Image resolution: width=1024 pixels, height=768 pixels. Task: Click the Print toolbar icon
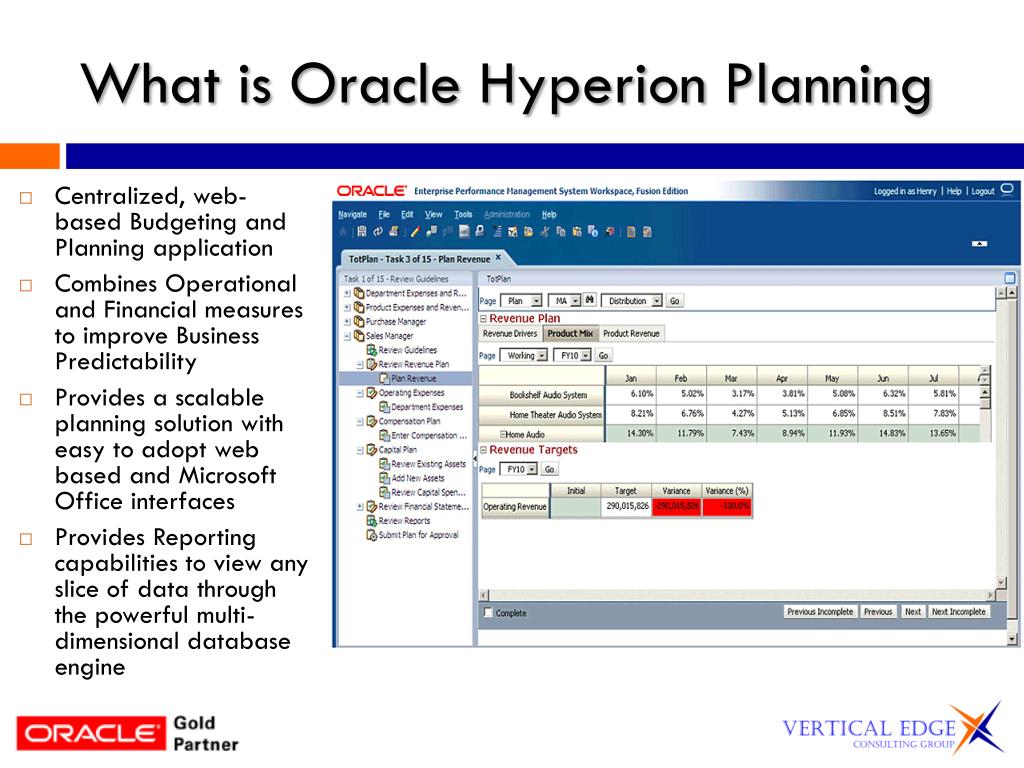(393, 232)
